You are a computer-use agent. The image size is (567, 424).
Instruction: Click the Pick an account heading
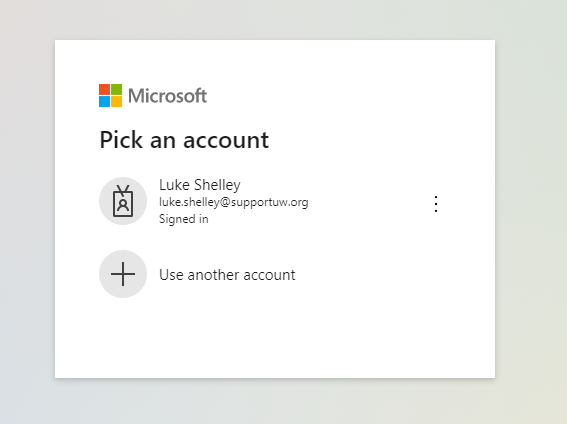[x=184, y=140]
